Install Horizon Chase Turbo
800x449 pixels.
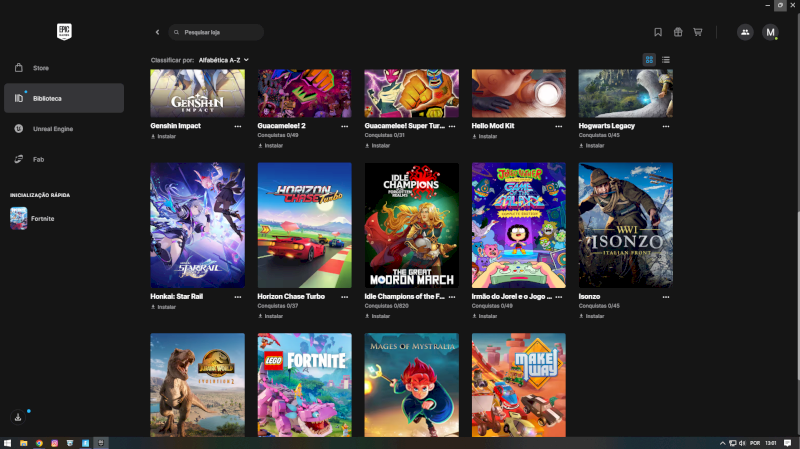pyautogui.click(x=270, y=316)
